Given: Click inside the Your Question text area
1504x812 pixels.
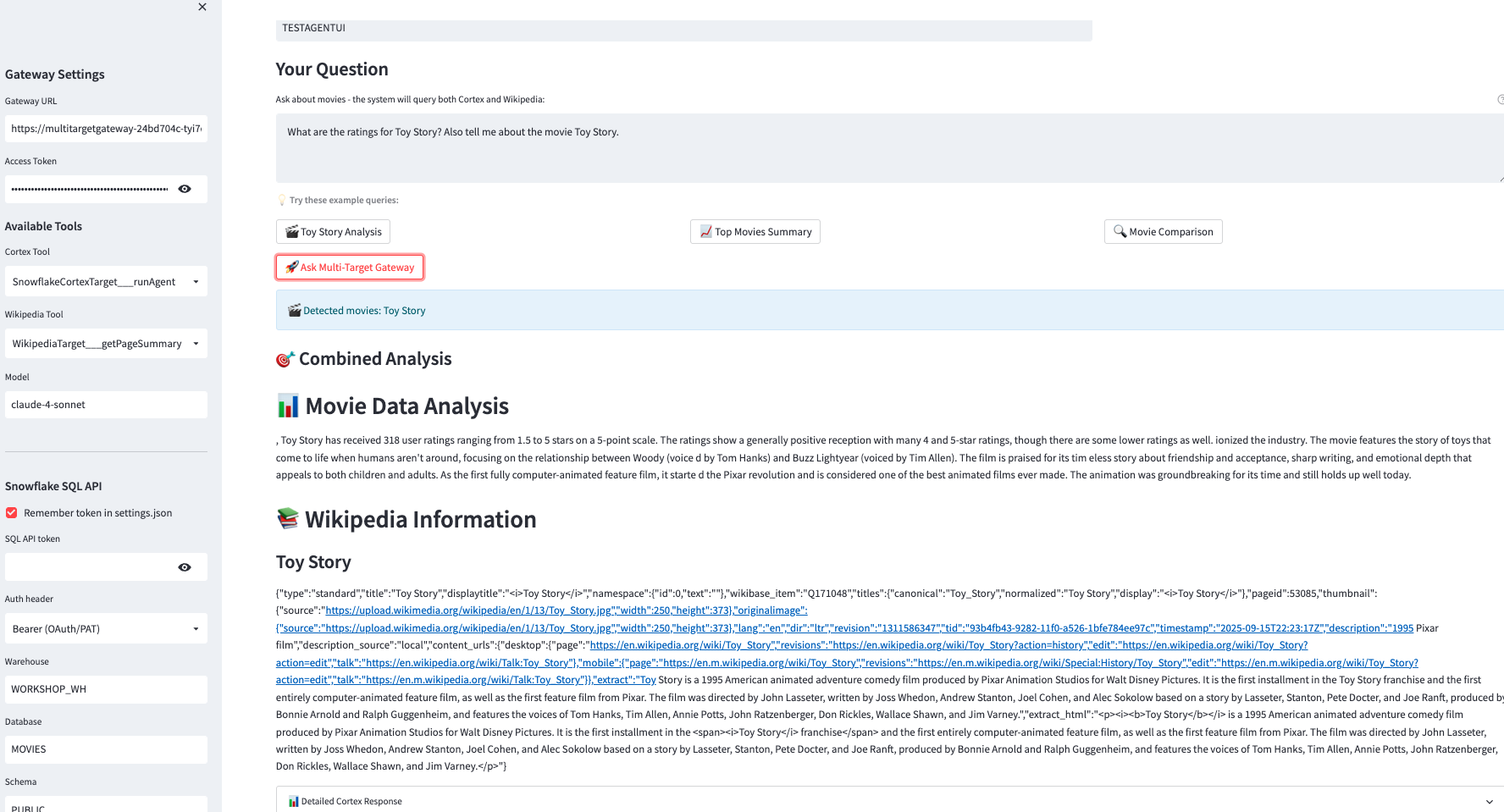Looking at the screenshot, I should pos(887,148).
